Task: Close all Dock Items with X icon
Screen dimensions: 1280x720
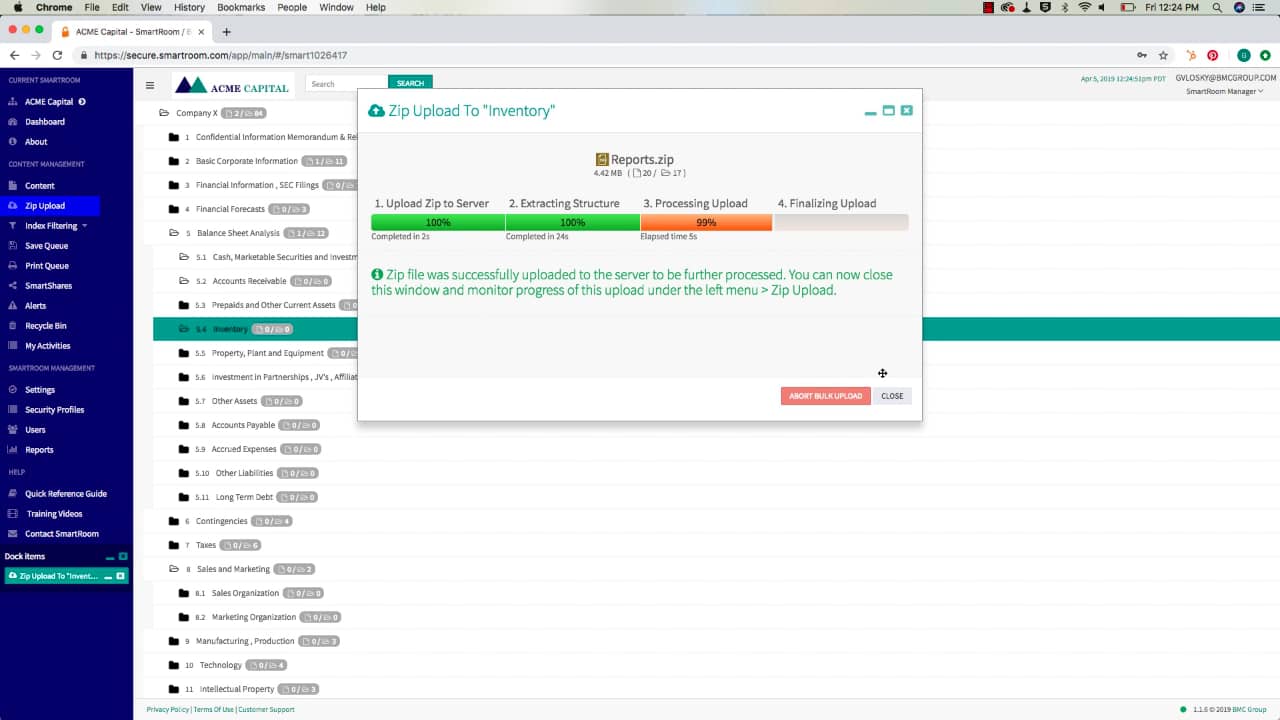Action: [123, 556]
